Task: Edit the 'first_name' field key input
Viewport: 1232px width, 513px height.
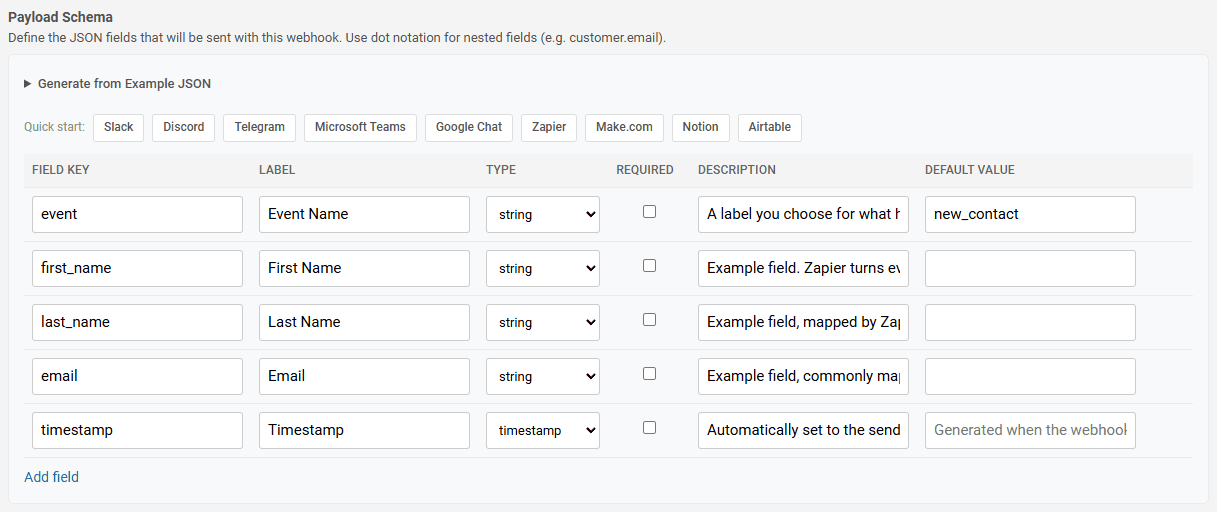Action: (137, 268)
